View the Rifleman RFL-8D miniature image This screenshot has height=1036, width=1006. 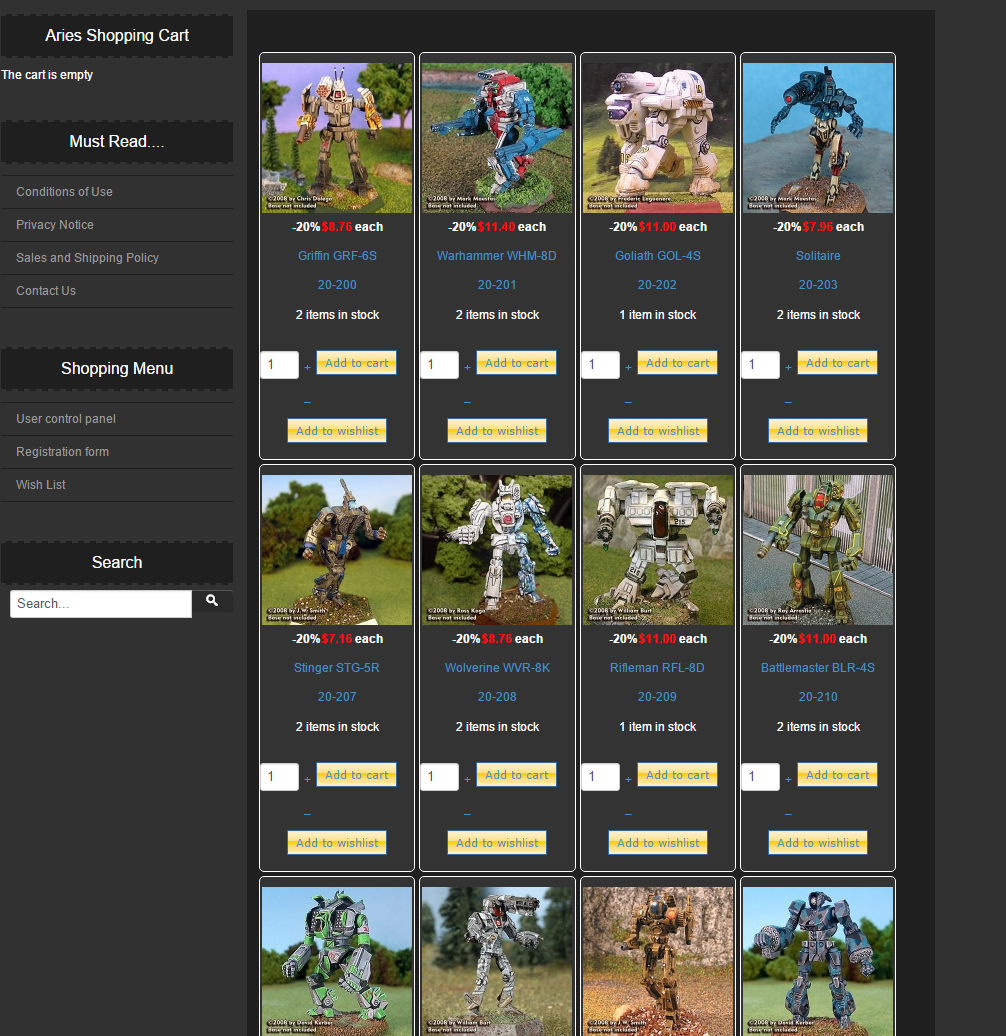click(658, 550)
